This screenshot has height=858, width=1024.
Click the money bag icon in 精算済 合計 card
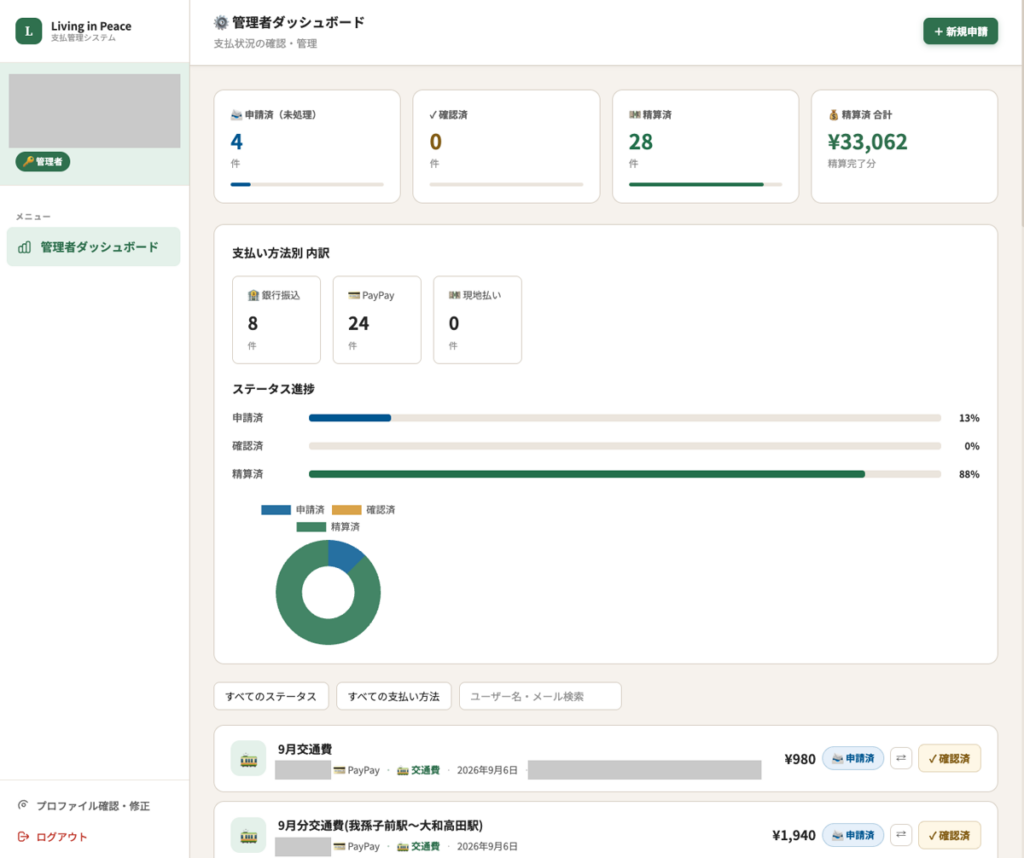[x=833, y=115]
